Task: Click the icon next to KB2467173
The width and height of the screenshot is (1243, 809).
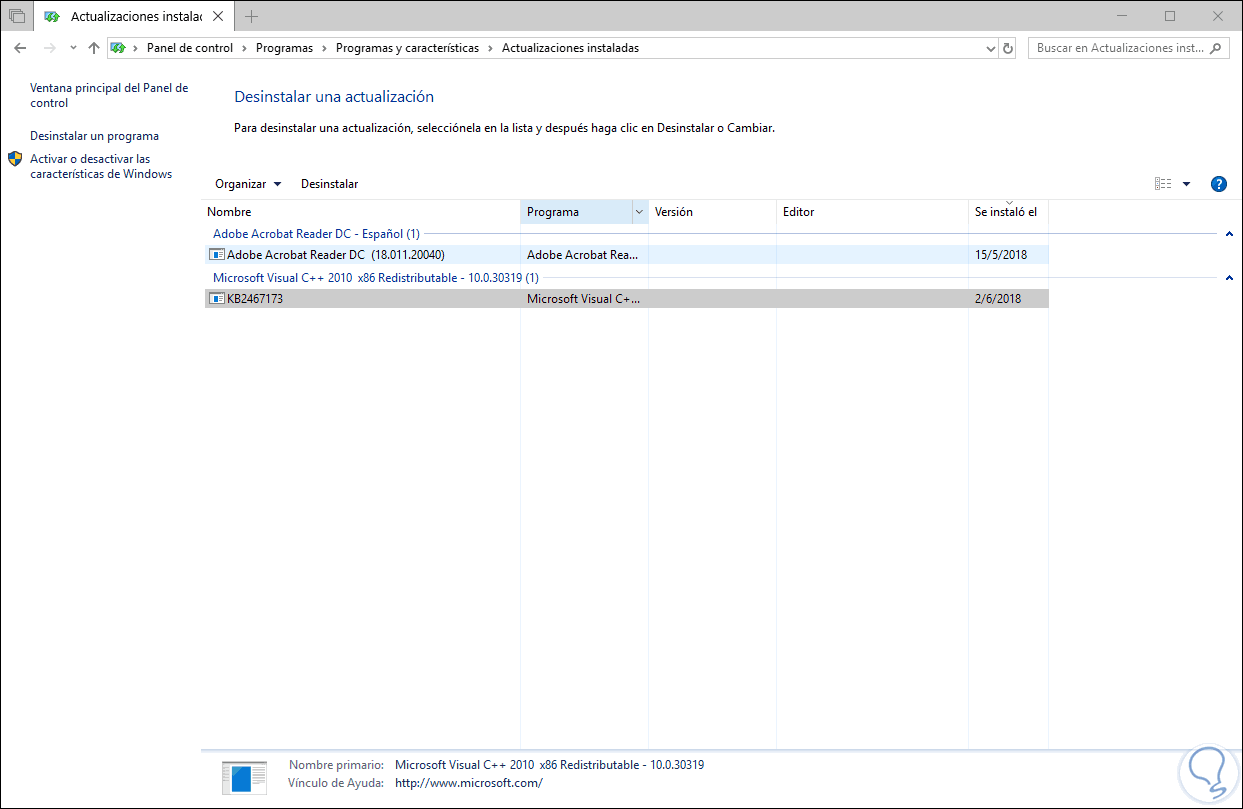Action: tap(217, 298)
